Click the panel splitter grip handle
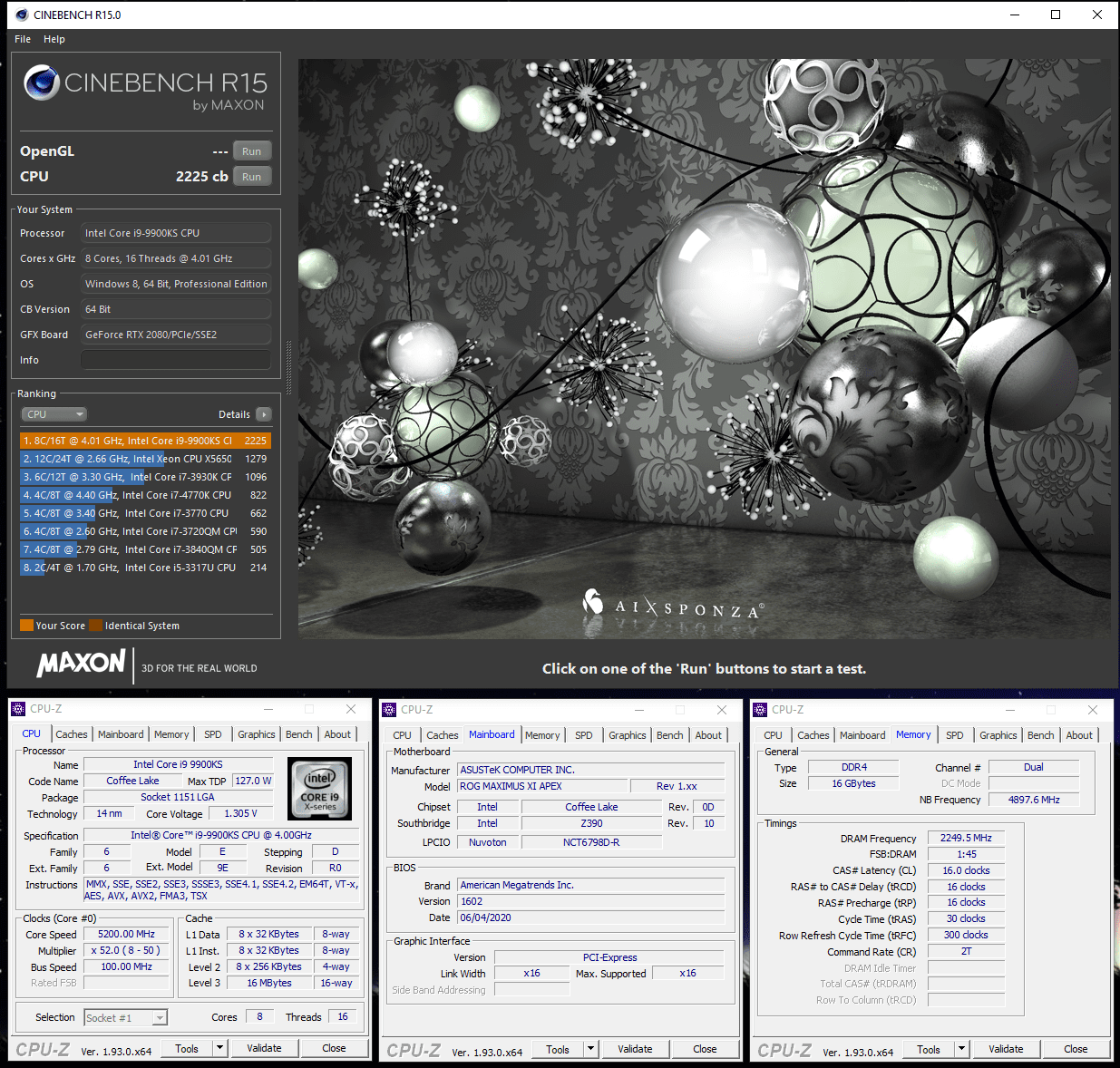Viewport: 1120px width, 1068px height. pos(288,367)
